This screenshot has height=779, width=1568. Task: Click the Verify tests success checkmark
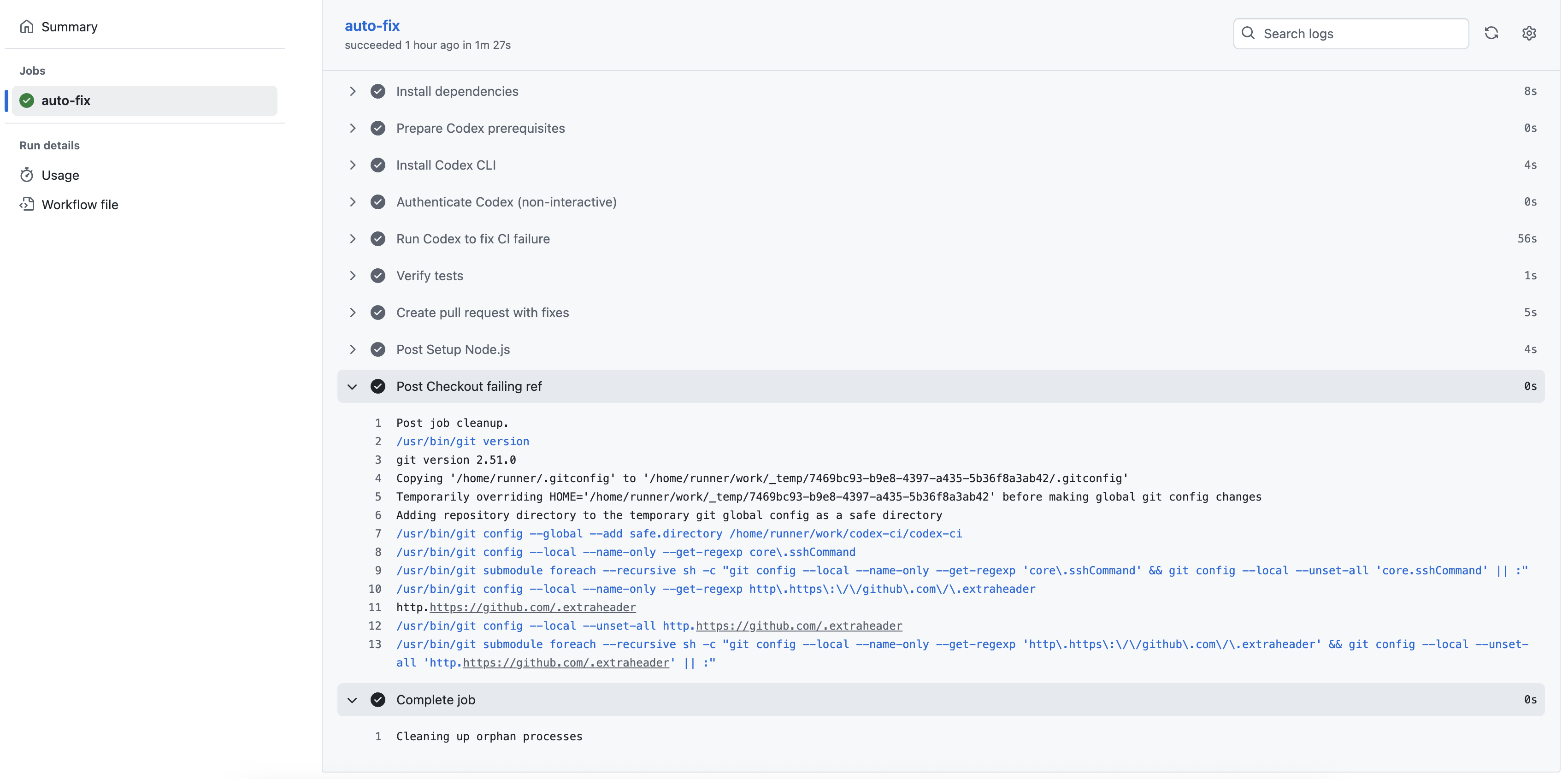point(377,276)
